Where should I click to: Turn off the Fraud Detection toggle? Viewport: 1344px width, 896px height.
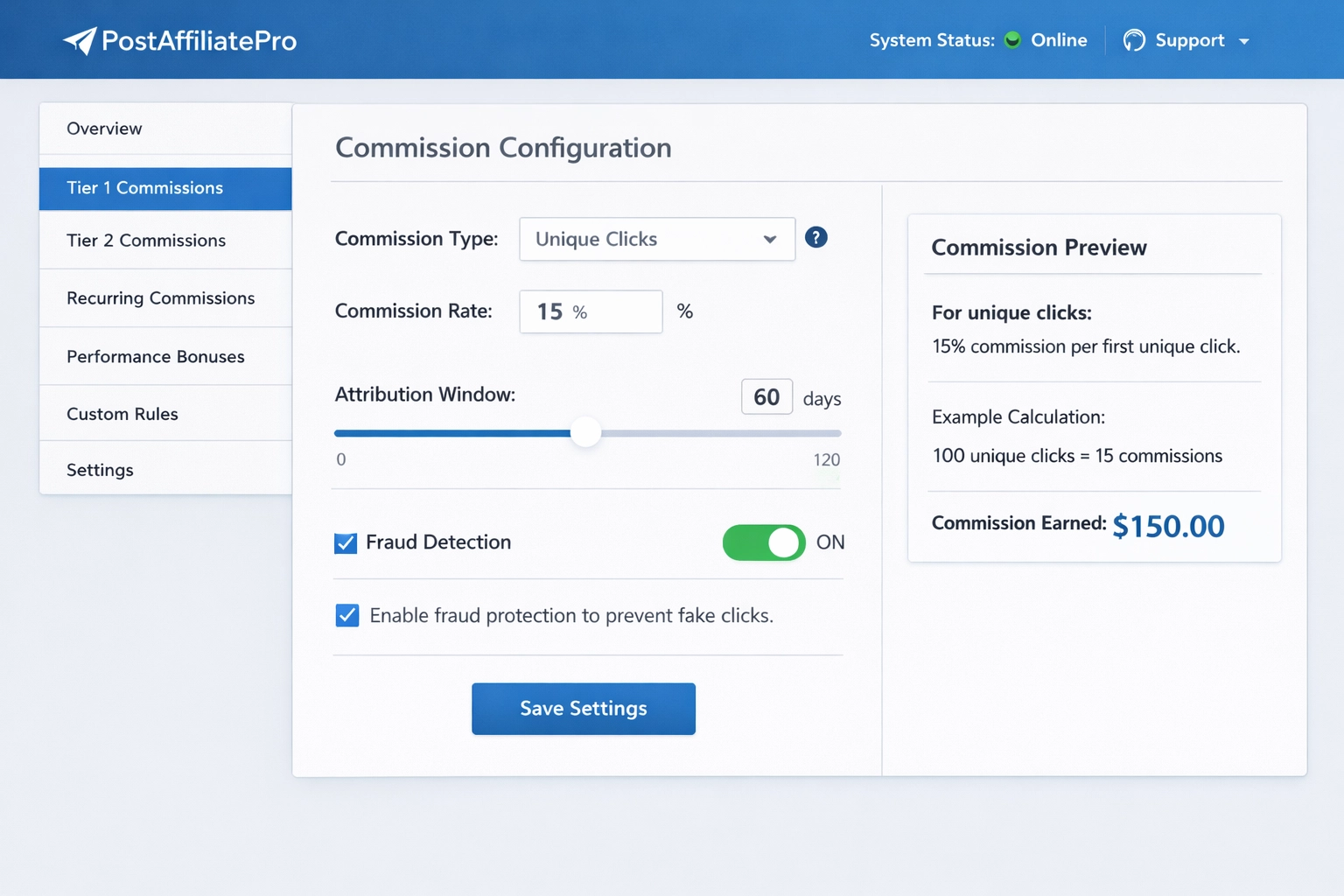[763, 542]
